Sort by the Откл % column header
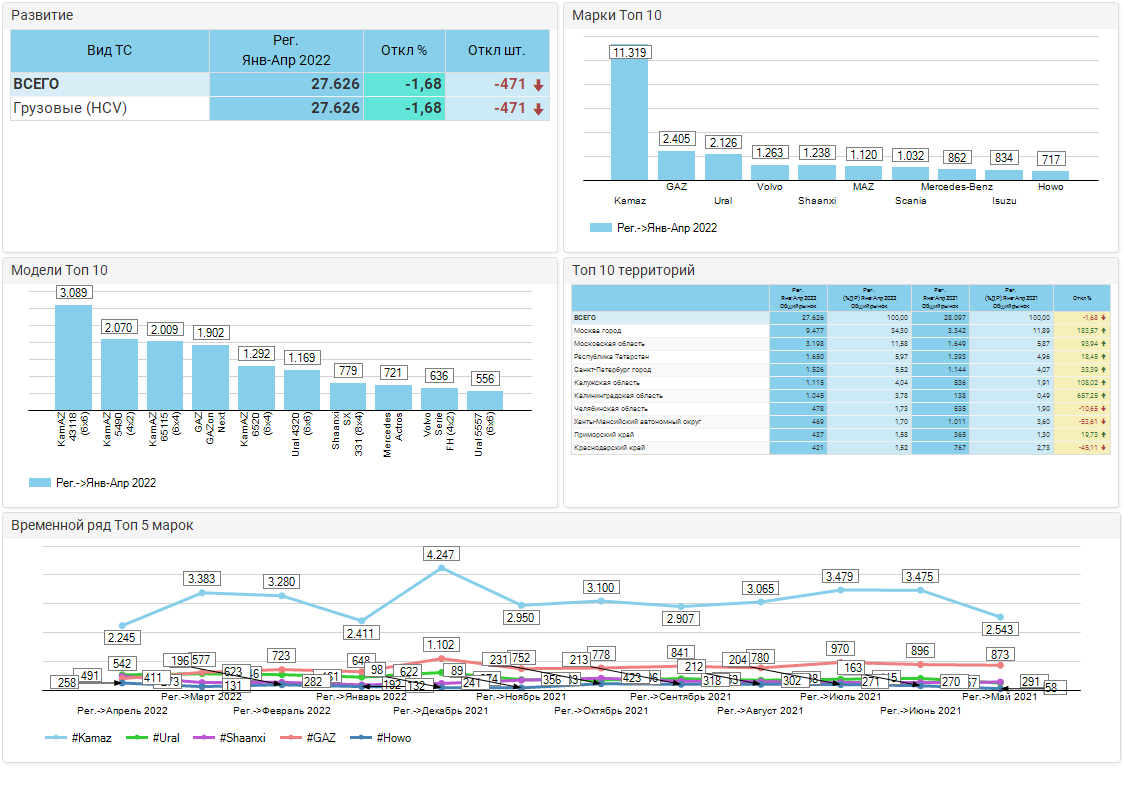Image resolution: width=1122 pixels, height=793 pixels. [x=404, y=50]
